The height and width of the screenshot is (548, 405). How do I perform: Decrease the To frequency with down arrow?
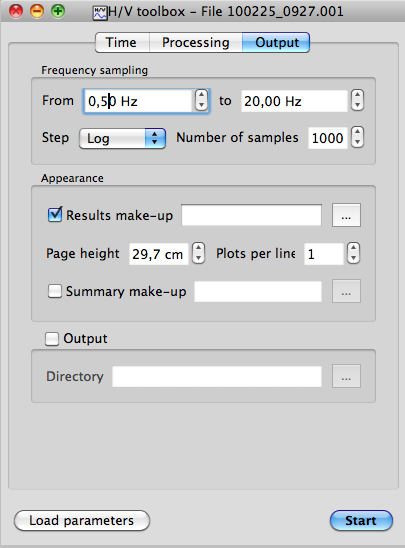tap(357, 105)
